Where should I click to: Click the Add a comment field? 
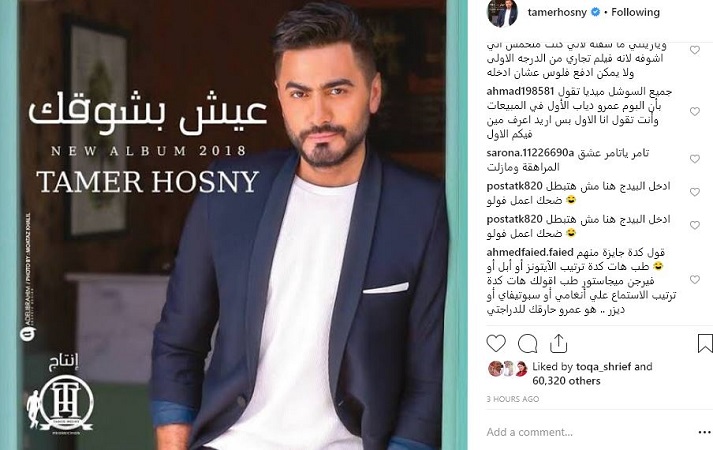tap(587, 432)
